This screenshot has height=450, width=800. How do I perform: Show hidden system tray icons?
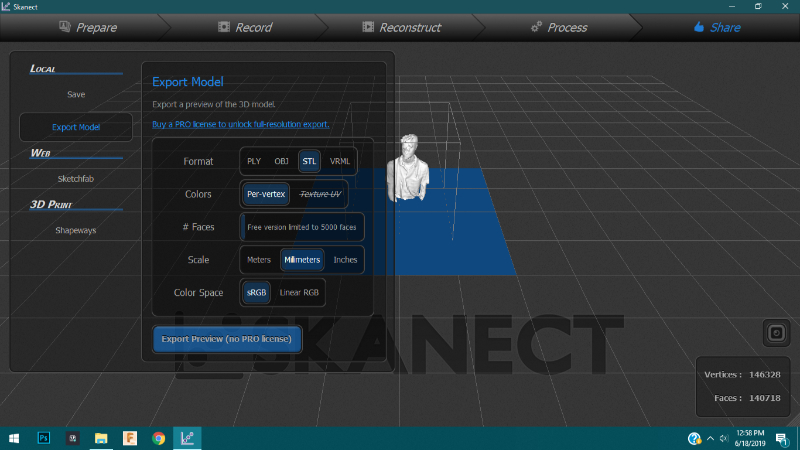pos(710,438)
